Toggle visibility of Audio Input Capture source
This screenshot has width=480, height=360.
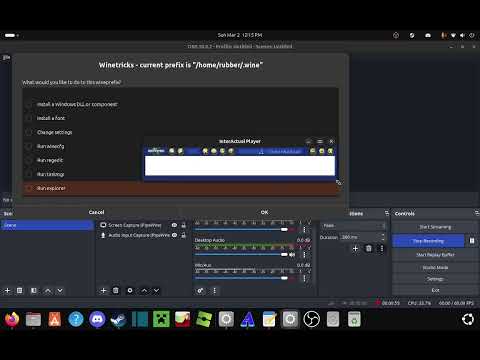tap(174, 235)
